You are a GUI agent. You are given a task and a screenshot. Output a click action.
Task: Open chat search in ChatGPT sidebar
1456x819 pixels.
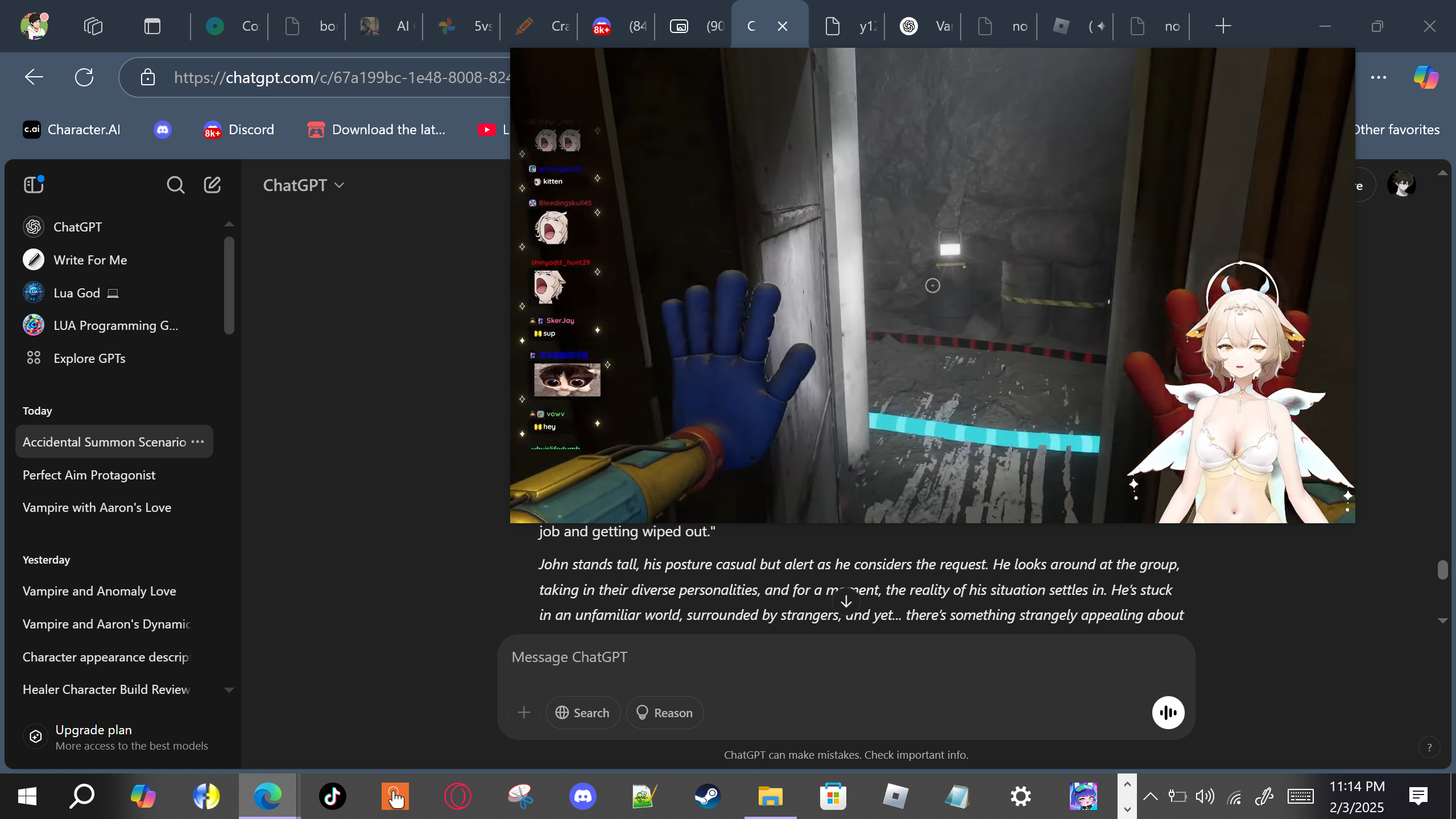point(175,185)
